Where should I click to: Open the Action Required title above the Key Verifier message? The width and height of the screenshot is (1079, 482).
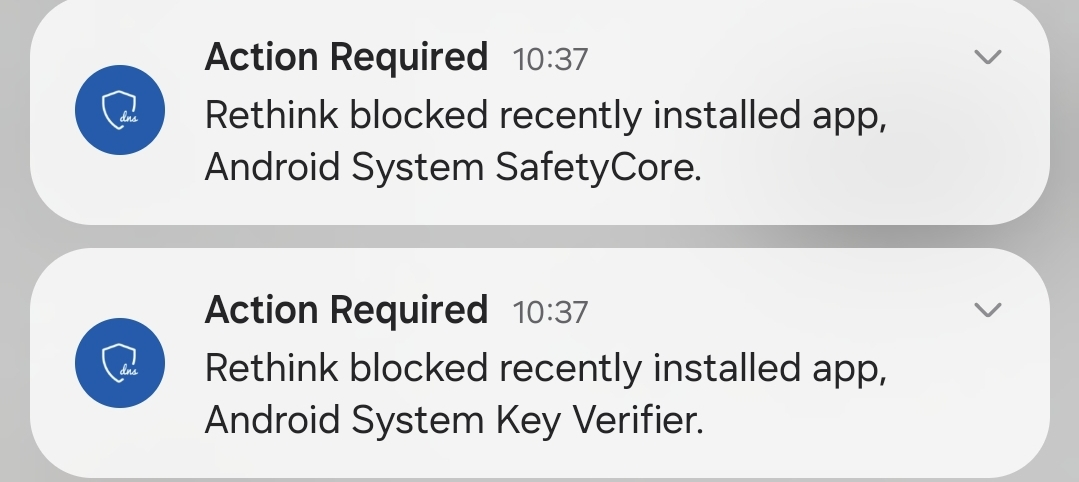346,310
